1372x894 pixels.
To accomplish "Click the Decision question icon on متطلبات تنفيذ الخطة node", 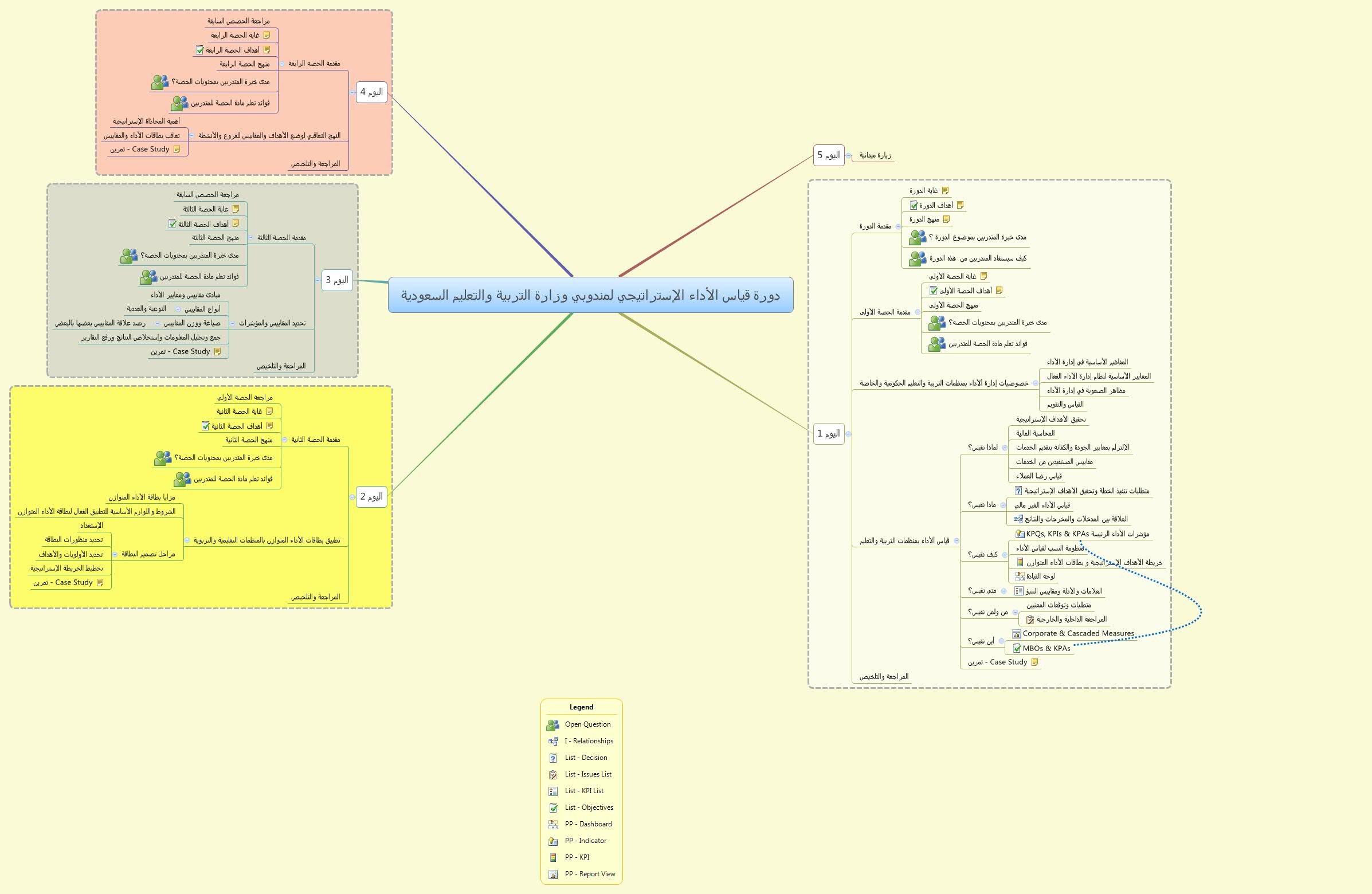I will 1018,491.
